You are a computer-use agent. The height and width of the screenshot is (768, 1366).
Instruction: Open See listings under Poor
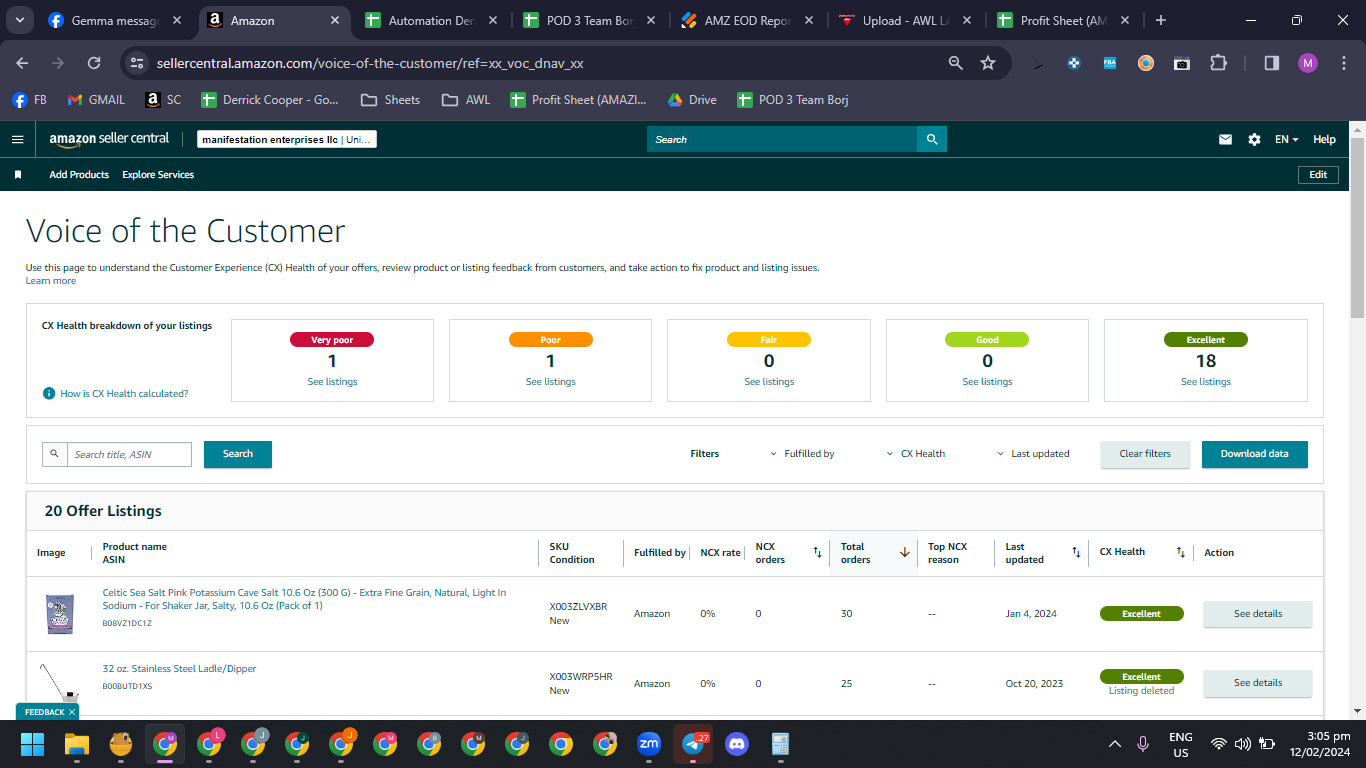550,382
